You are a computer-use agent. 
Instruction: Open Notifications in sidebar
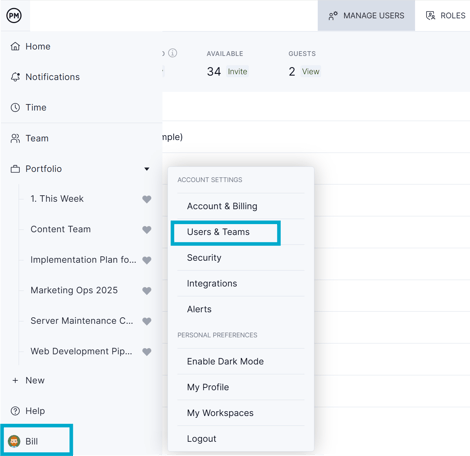click(52, 77)
